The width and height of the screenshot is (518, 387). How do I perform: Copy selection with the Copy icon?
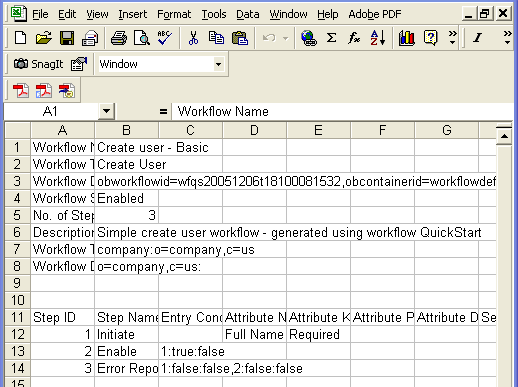(x=216, y=38)
